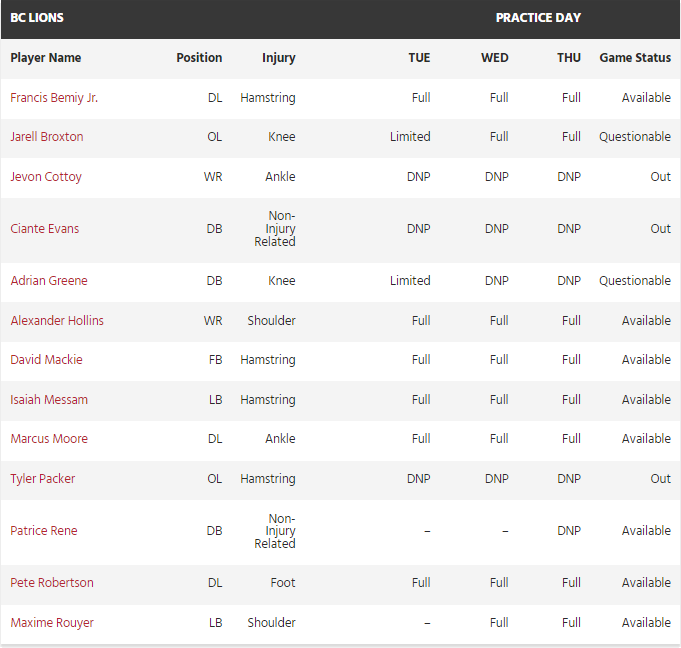Image resolution: width=681 pixels, height=648 pixels.
Task: Open Alexander Hollins player link
Action: pyautogui.click(x=57, y=321)
